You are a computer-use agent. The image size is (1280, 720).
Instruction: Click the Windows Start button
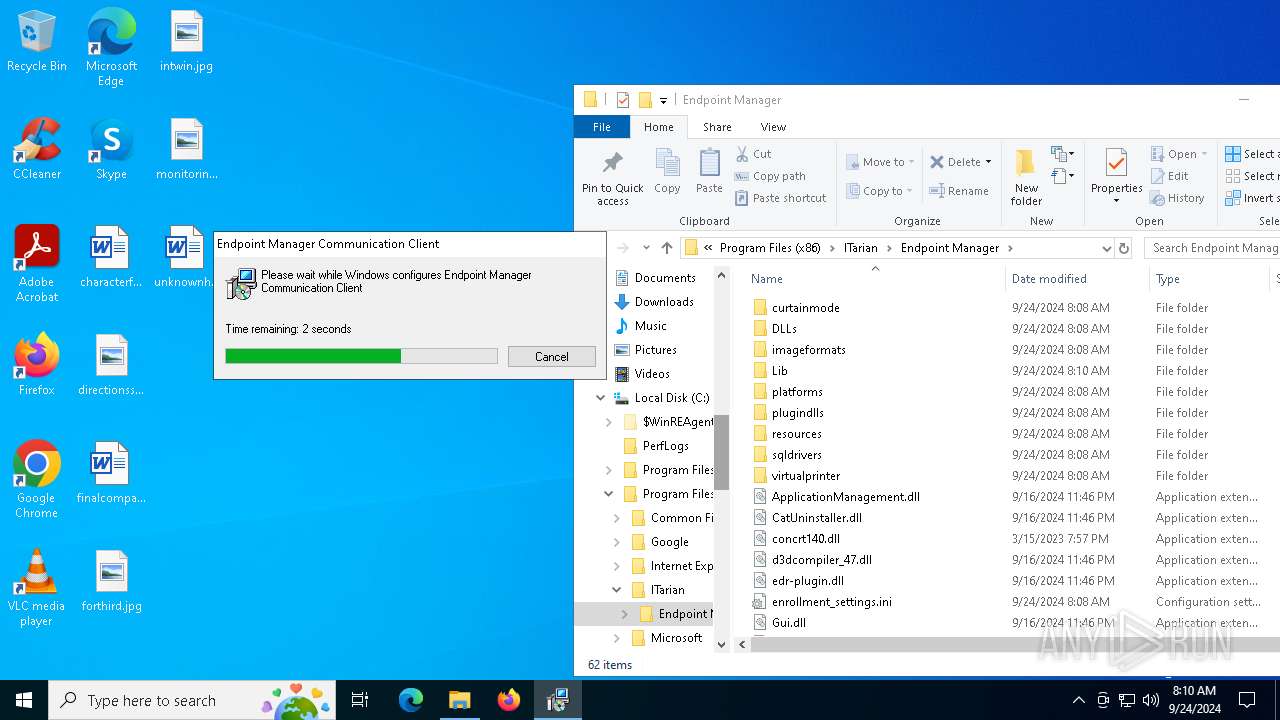pos(24,700)
